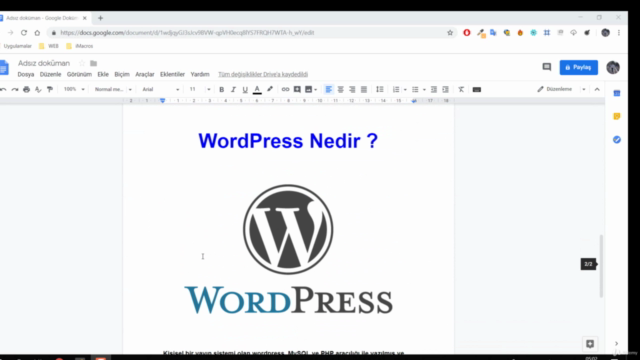The height and width of the screenshot is (360, 640).
Task: Click the Opera extension icon
Action: coord(467,33)
